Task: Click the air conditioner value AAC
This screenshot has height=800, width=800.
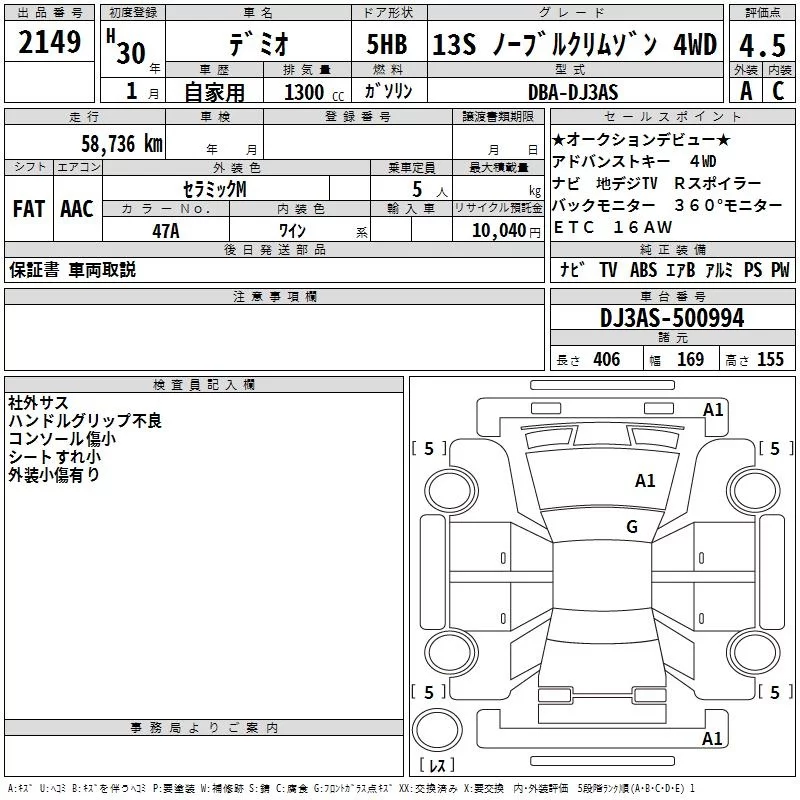Action: [77, 209]
